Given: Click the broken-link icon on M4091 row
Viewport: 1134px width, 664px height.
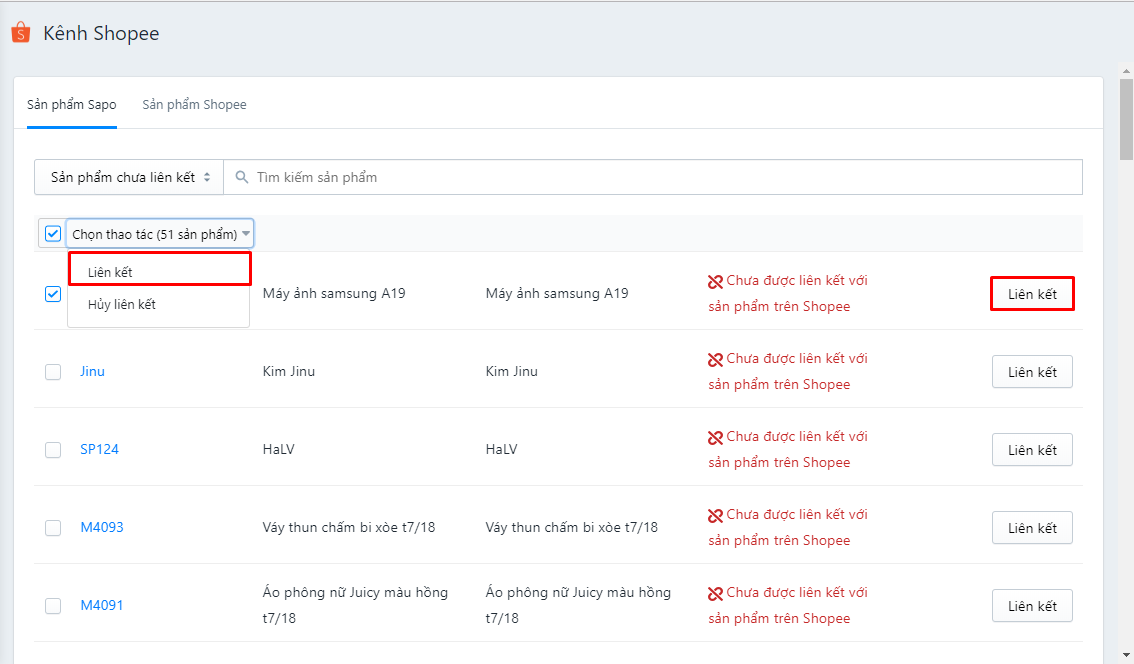Looking at the screenshot, I should 713,591.
